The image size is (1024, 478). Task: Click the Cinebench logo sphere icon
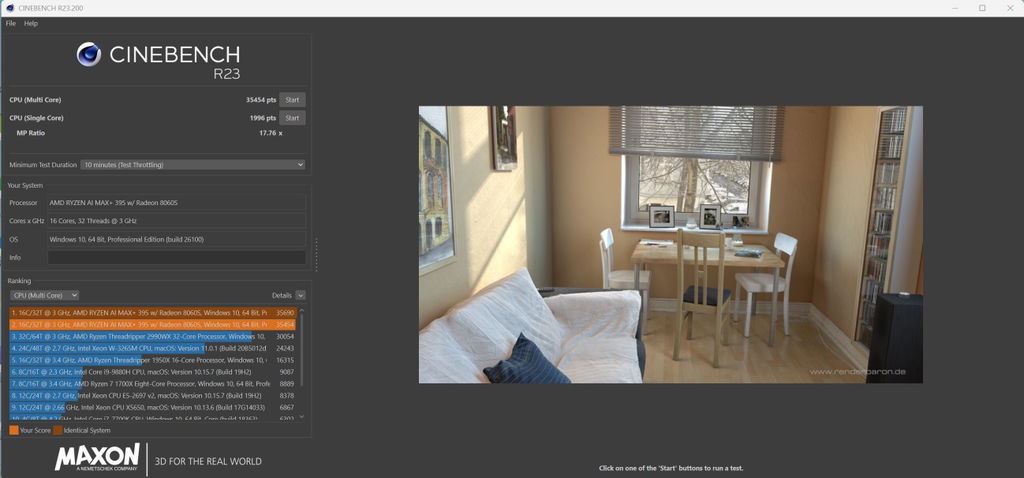(x=89, y=54)
